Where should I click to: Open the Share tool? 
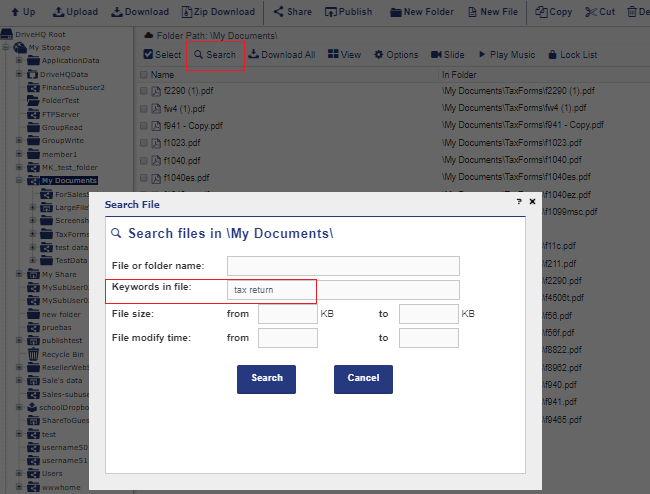coord(292,12)
